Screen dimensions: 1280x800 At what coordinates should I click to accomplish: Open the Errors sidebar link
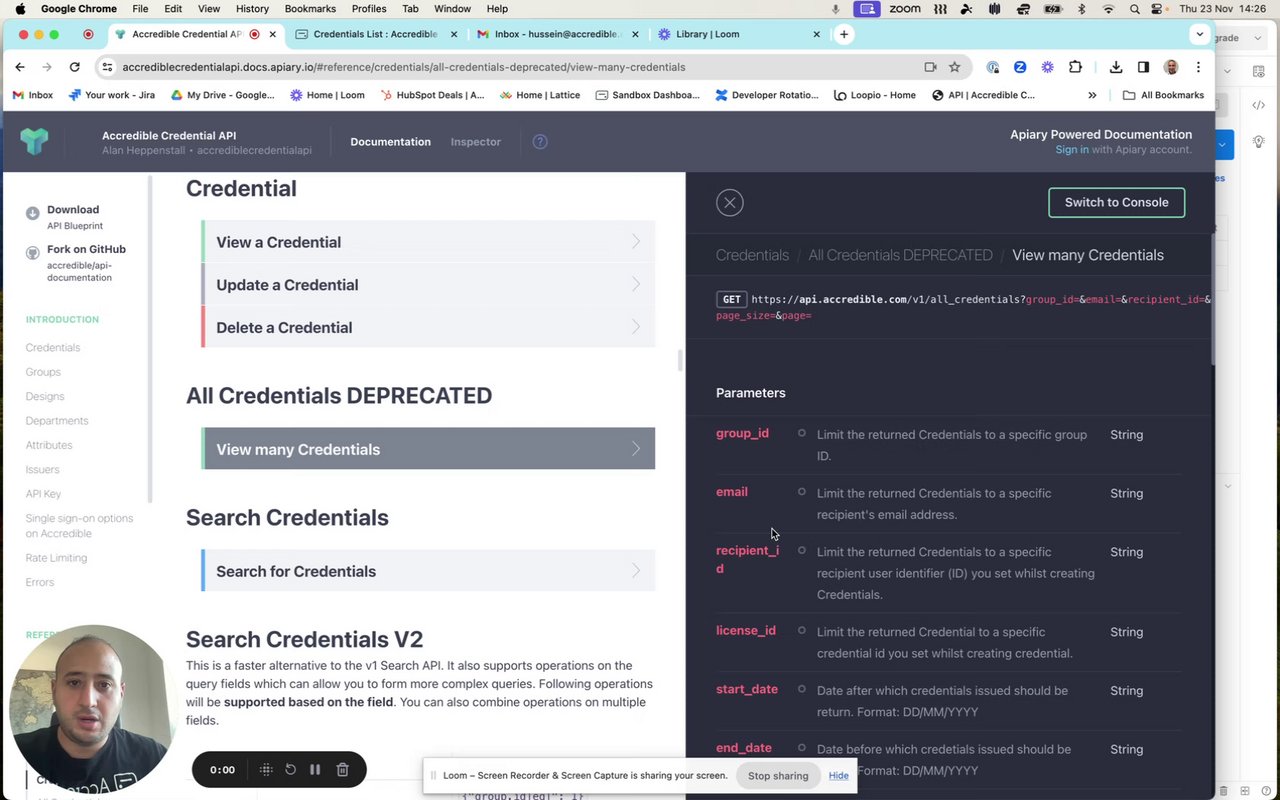click(40, 582)
